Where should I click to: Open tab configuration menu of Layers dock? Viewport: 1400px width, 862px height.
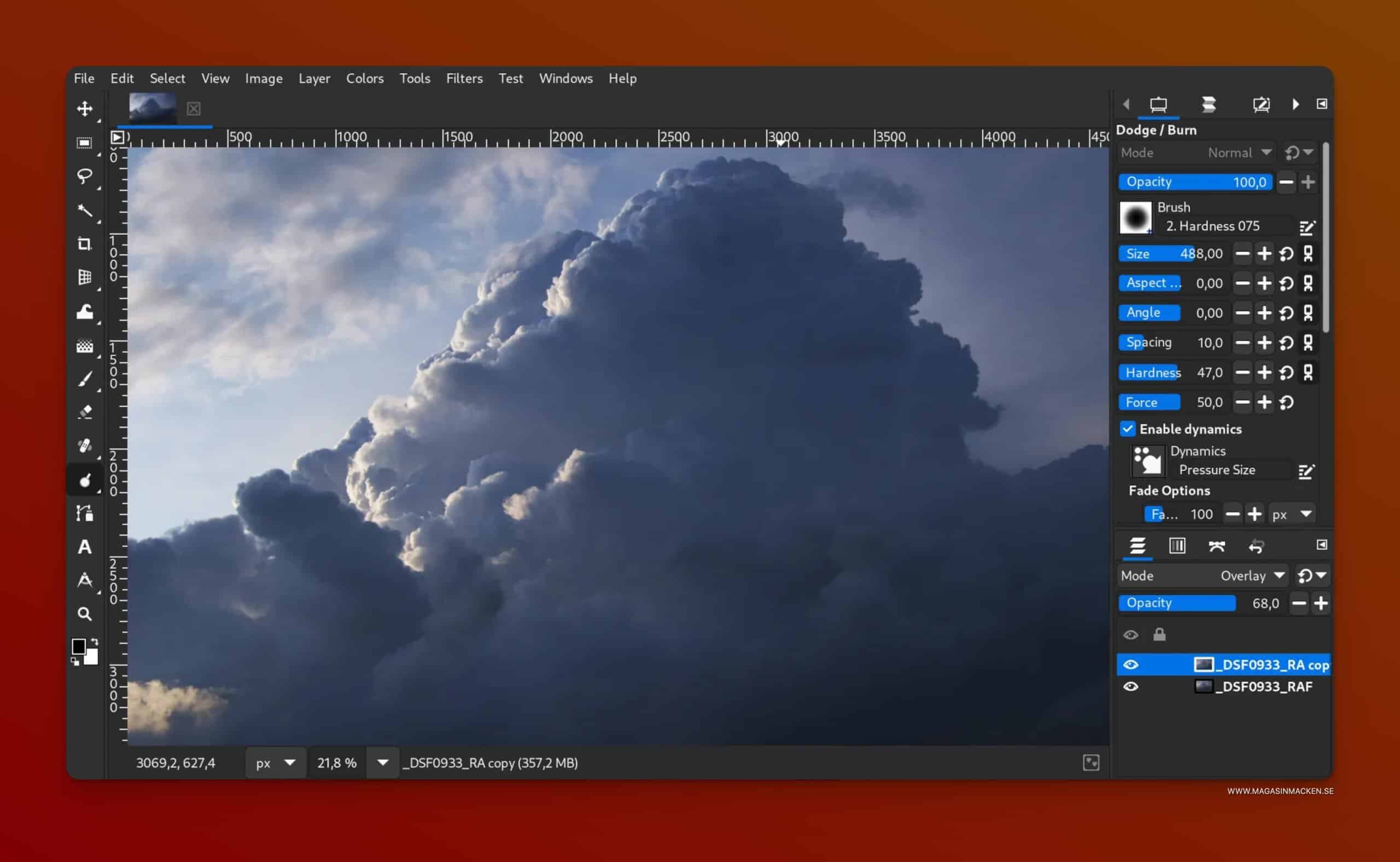coord(1322,545)
